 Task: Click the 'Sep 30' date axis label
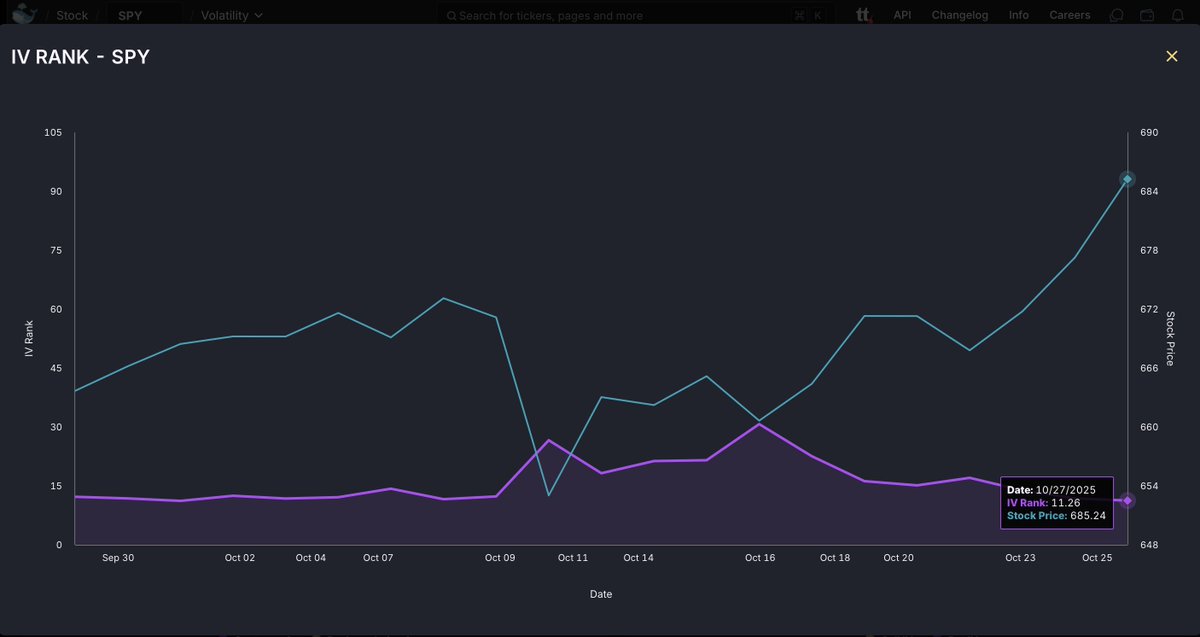[118, 558]
